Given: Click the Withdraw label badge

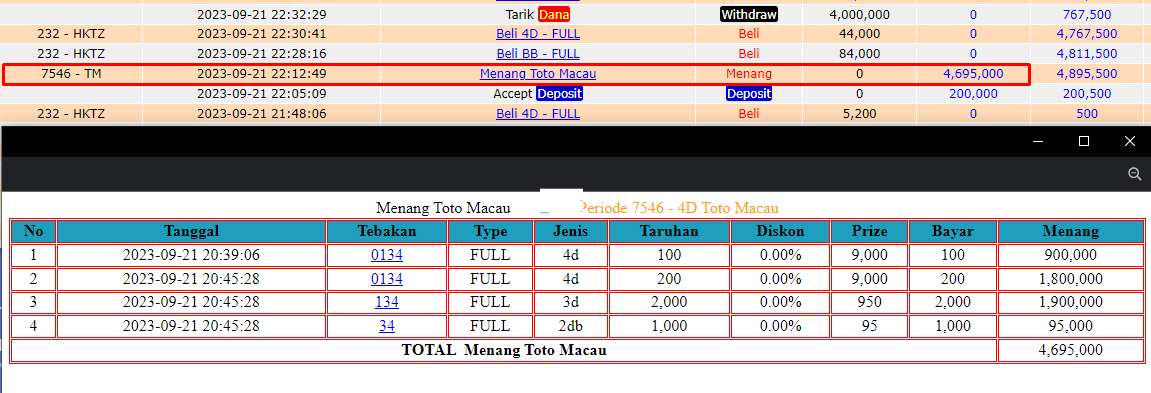Looking at the screenshot, I should [x=749, y=14].
